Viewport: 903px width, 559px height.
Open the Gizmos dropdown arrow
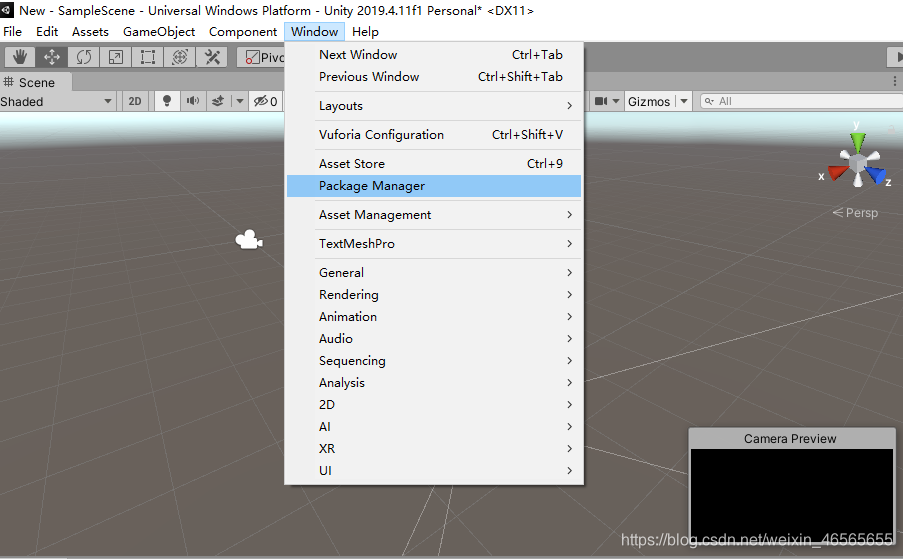(684, 101)
